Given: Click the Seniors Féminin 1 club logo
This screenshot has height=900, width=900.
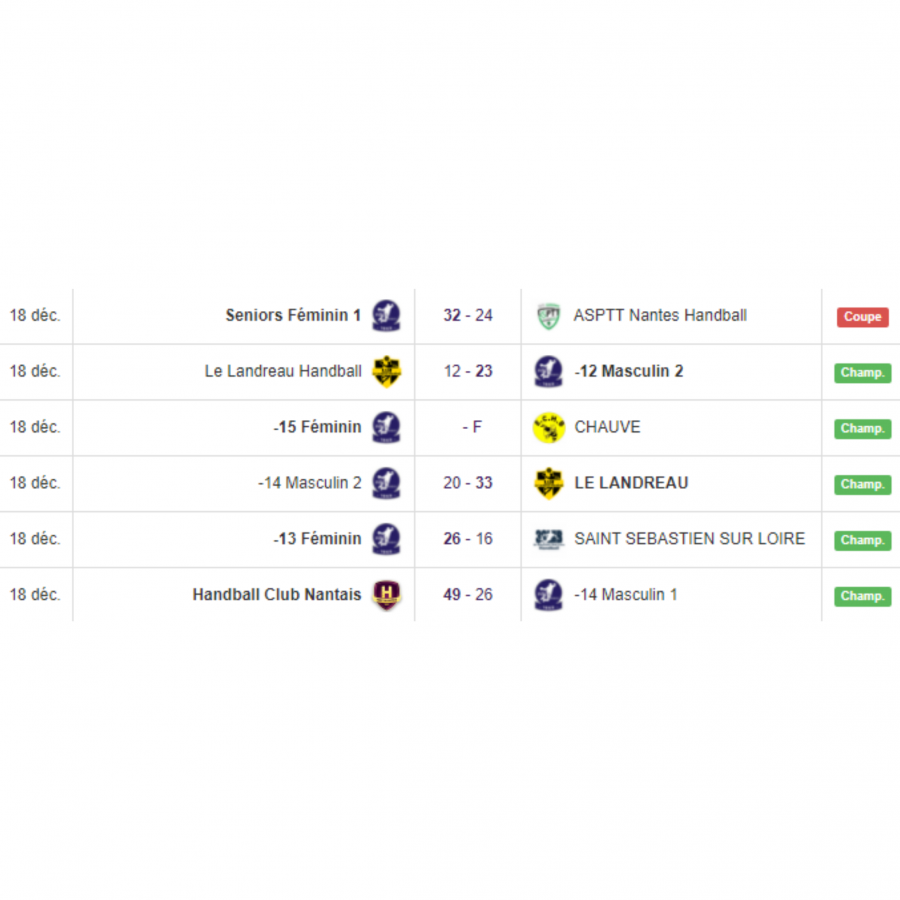Looking at the screenshot, I should pyautogui.click(x=386, y=316).
